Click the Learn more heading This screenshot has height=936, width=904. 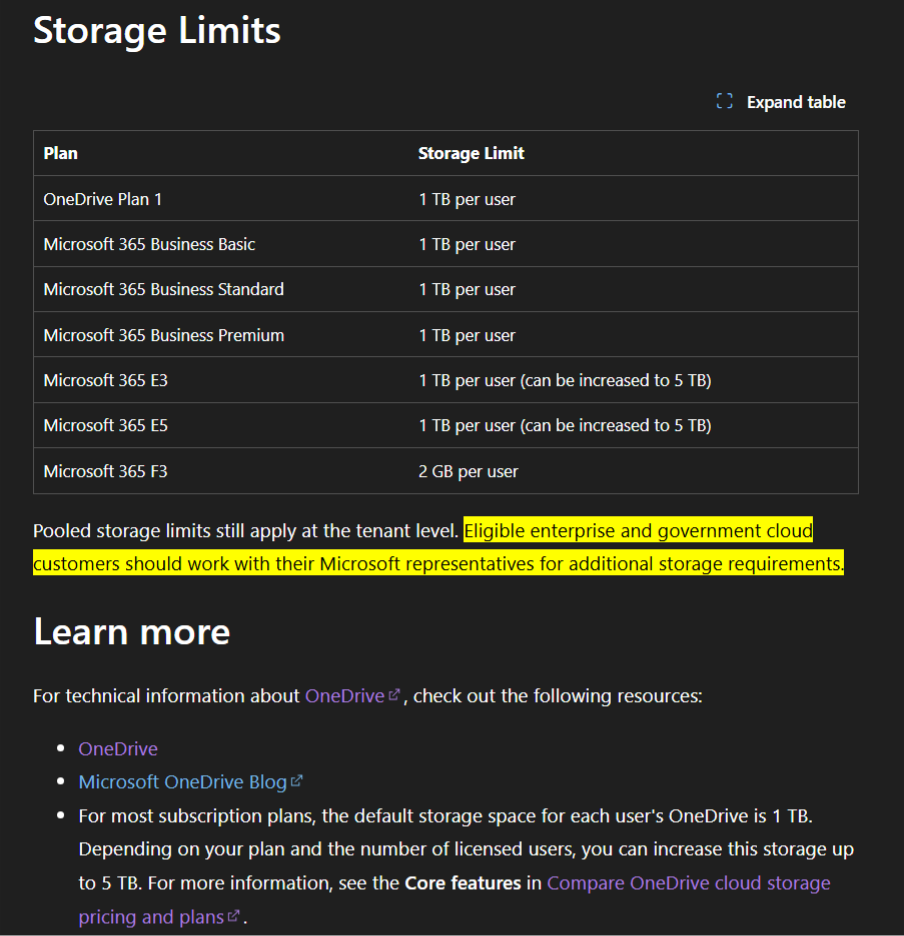tap(132, 632)
